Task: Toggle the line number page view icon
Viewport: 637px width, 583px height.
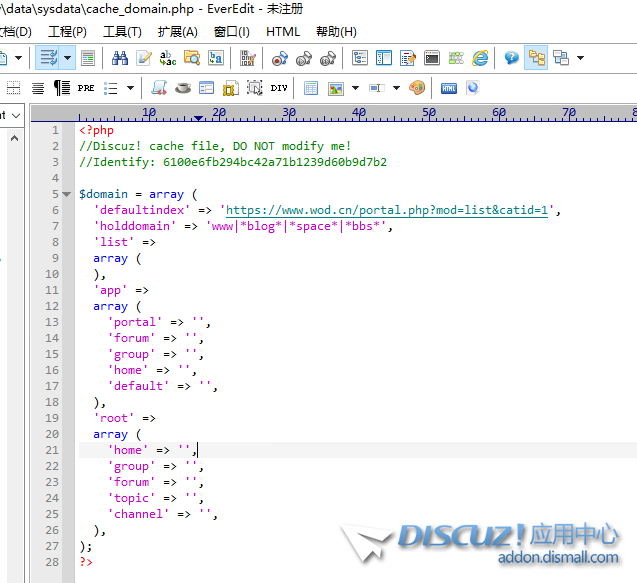Action: coord(88,58)
